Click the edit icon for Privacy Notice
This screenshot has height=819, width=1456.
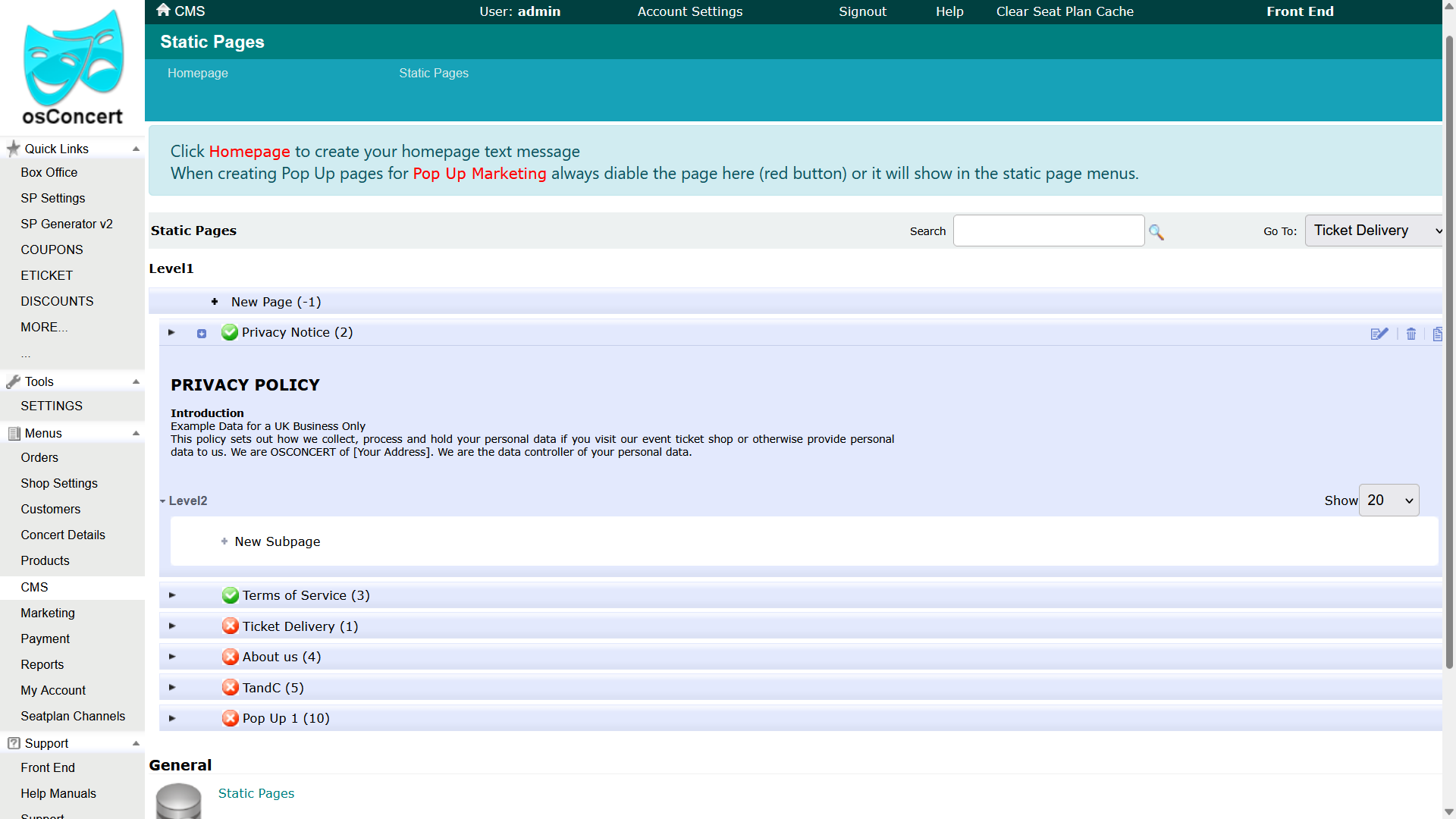click(1379, 334)
